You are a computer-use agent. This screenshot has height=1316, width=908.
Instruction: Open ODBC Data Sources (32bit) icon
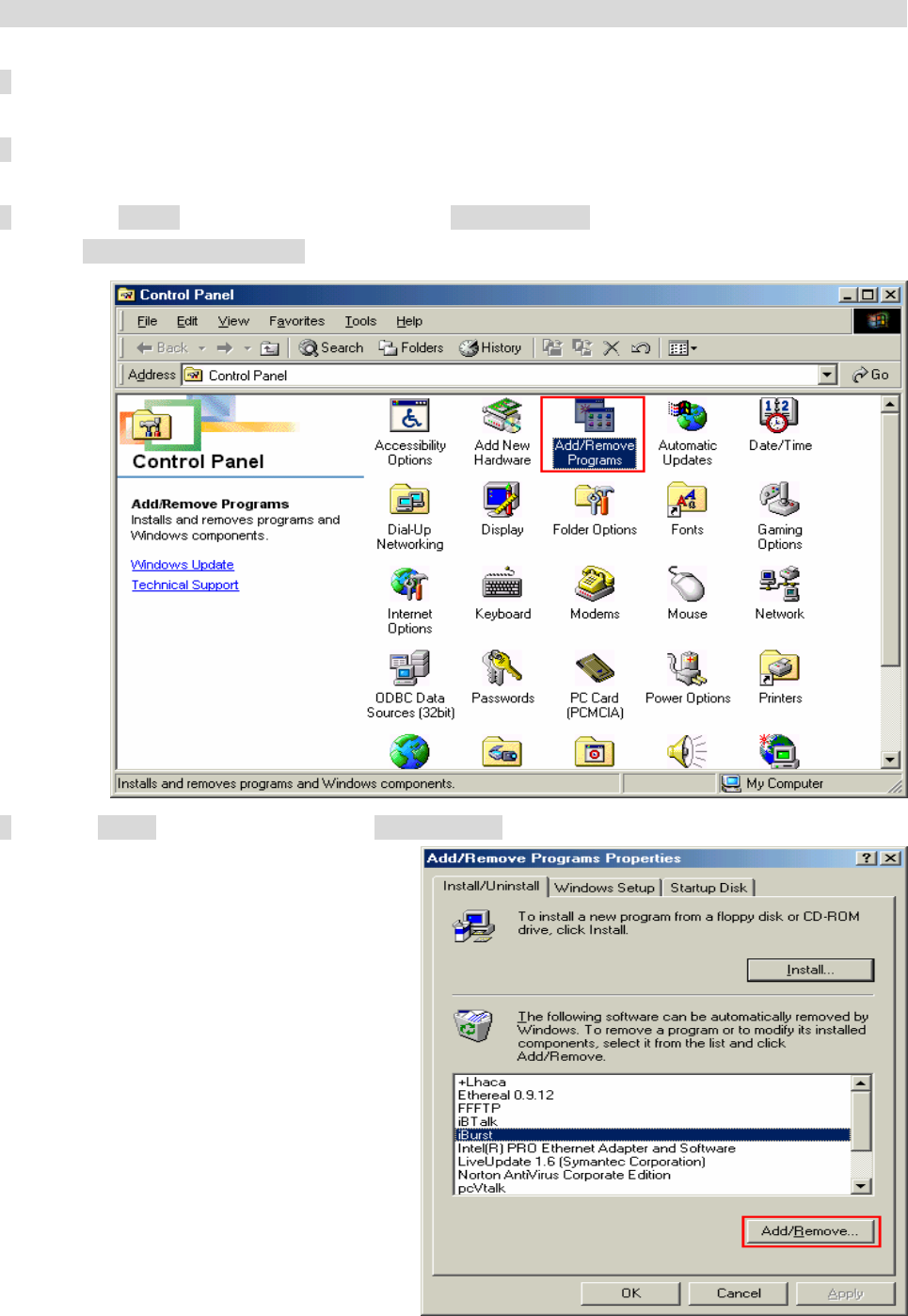[x=410, y=684]
